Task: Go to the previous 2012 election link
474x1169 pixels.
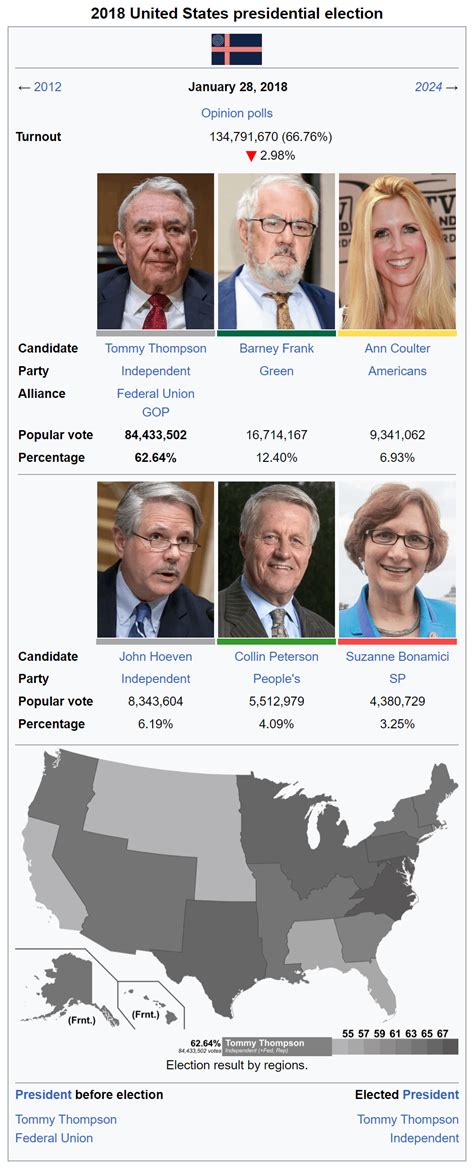Action: point(48,87)
